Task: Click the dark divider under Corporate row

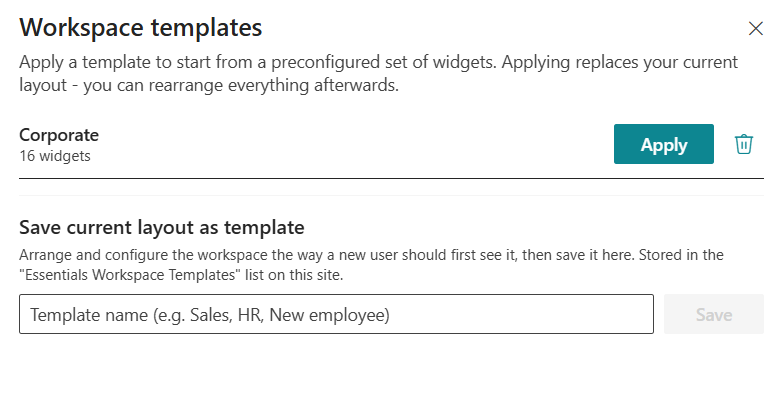Action: 391,178
